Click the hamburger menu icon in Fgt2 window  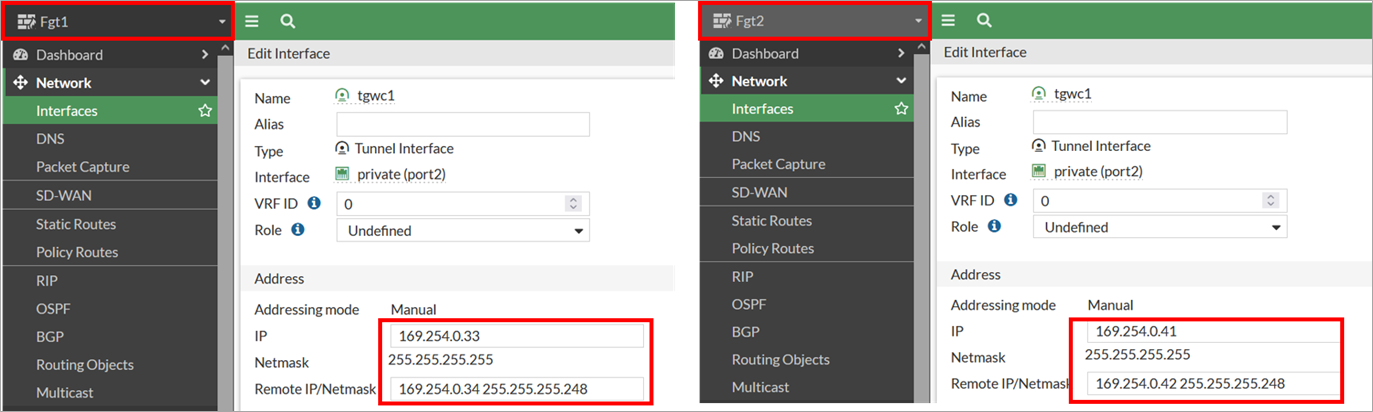tap(948, 20)
